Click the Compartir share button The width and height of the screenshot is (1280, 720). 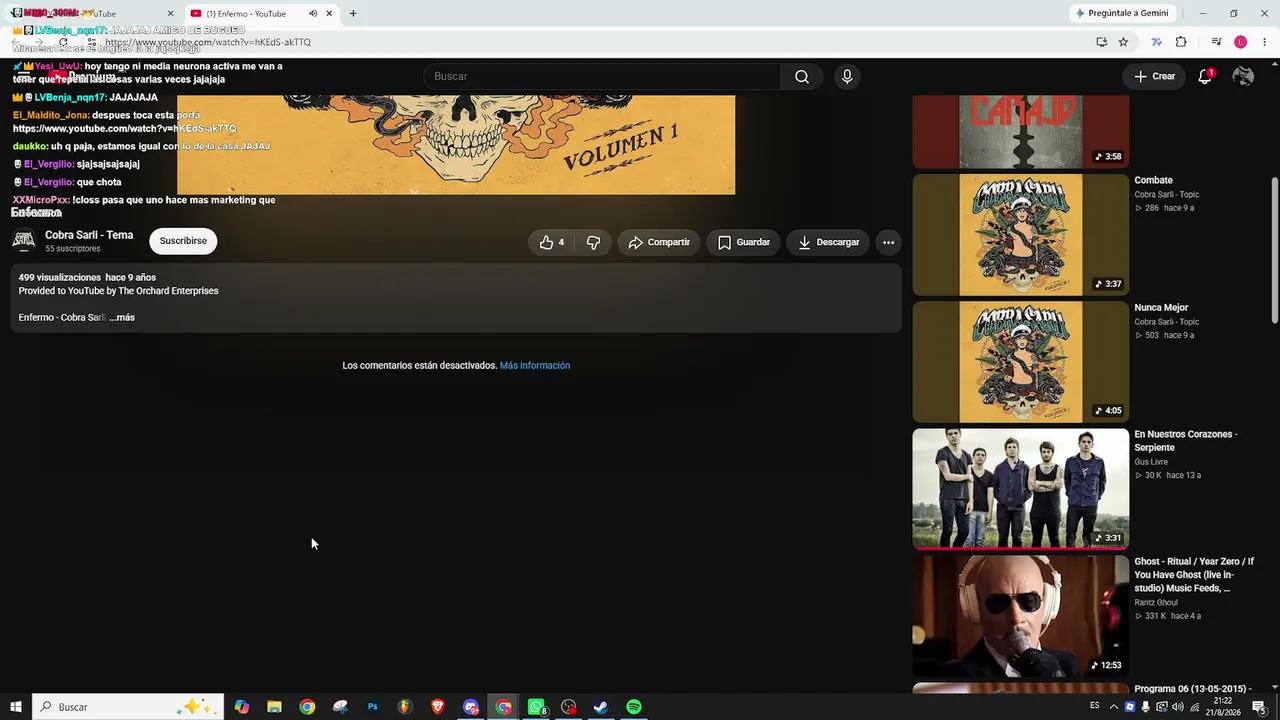click(659, 242)
